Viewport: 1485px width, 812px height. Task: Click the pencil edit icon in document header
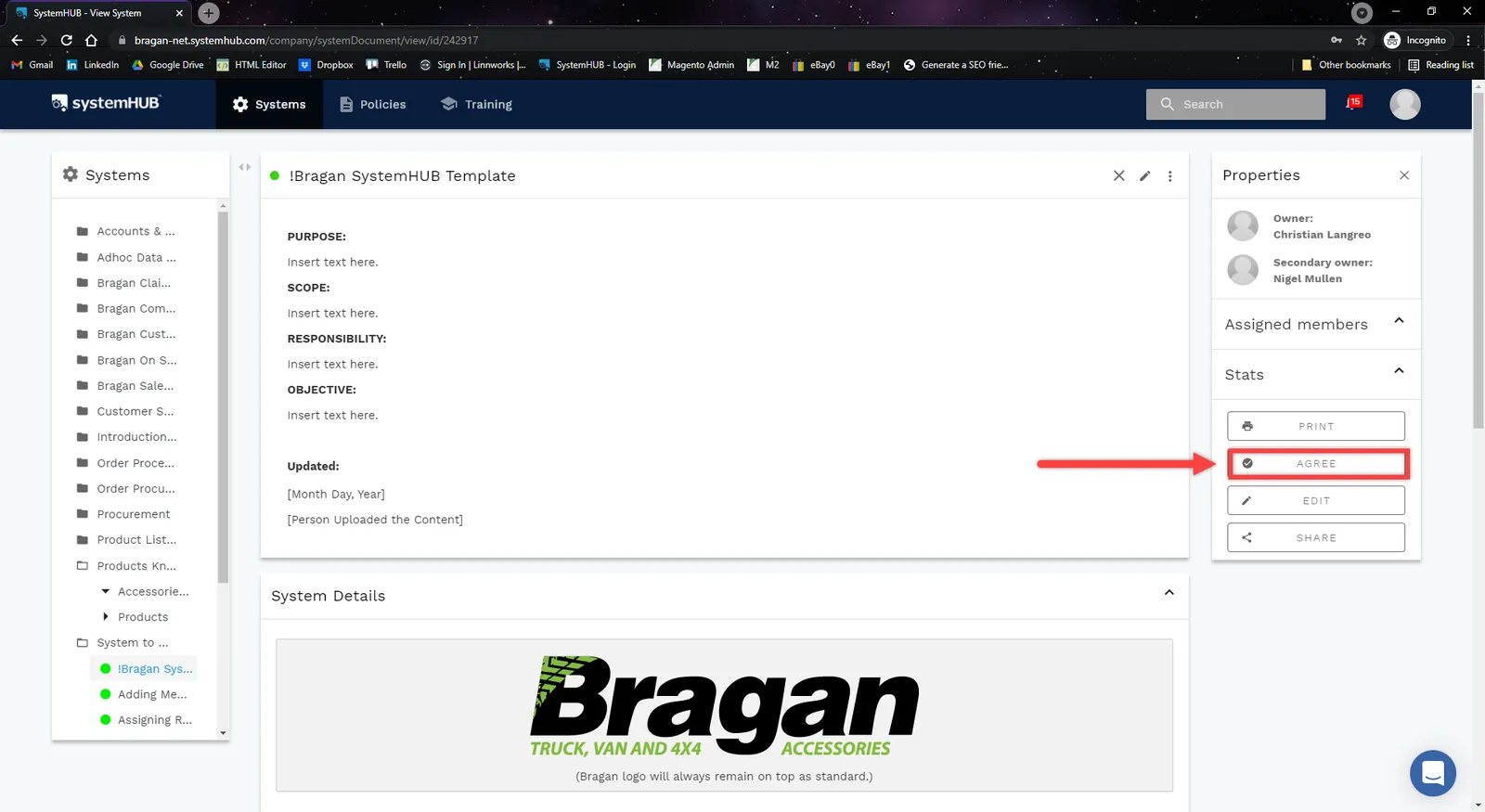1145,175
